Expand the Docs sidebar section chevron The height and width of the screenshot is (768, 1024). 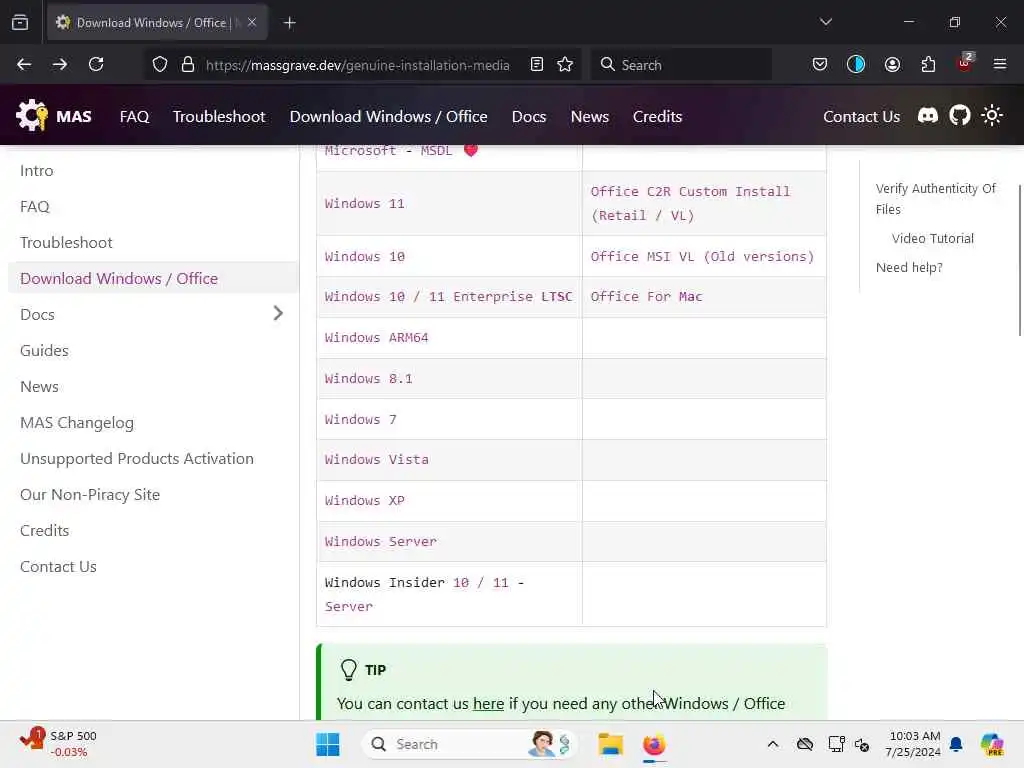tap(278, 313)
